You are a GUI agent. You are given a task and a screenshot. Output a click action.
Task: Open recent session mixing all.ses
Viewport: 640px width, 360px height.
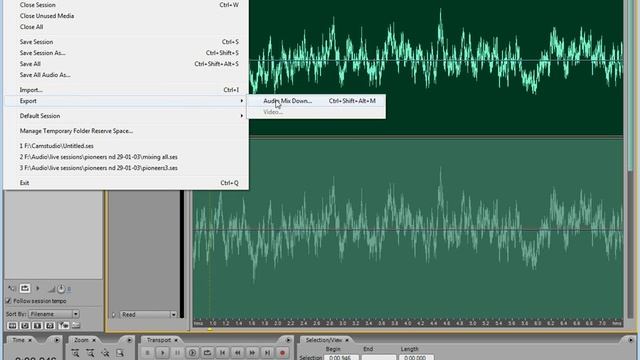126,157
